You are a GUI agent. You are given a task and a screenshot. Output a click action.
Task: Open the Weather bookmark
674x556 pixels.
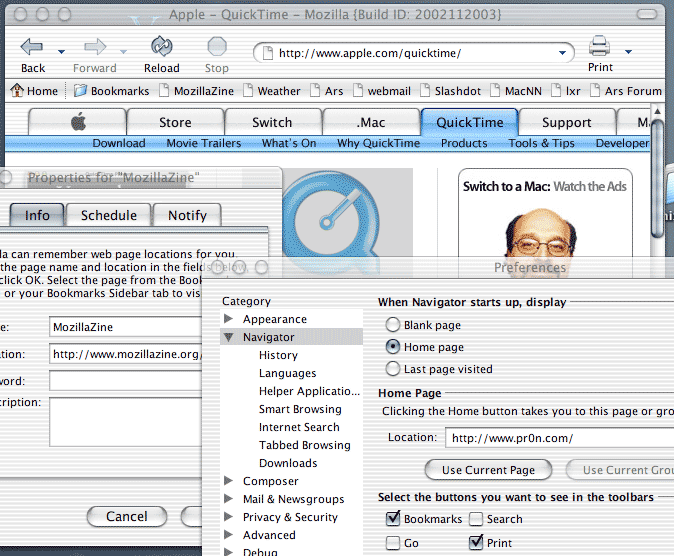272,91
